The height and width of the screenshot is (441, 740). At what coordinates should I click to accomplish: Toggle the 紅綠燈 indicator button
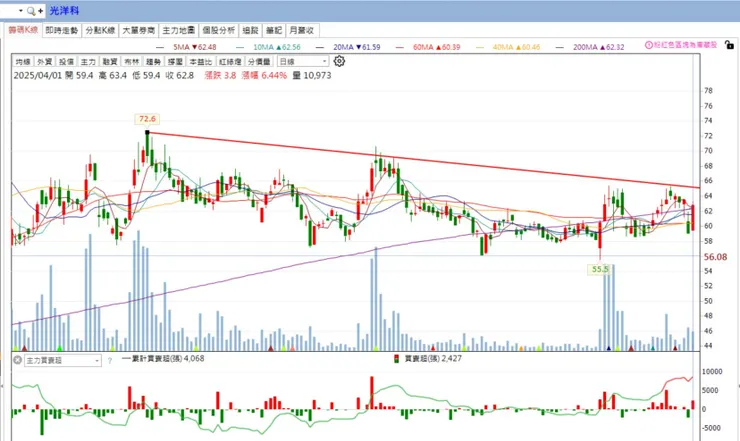[x=230, y=61]
